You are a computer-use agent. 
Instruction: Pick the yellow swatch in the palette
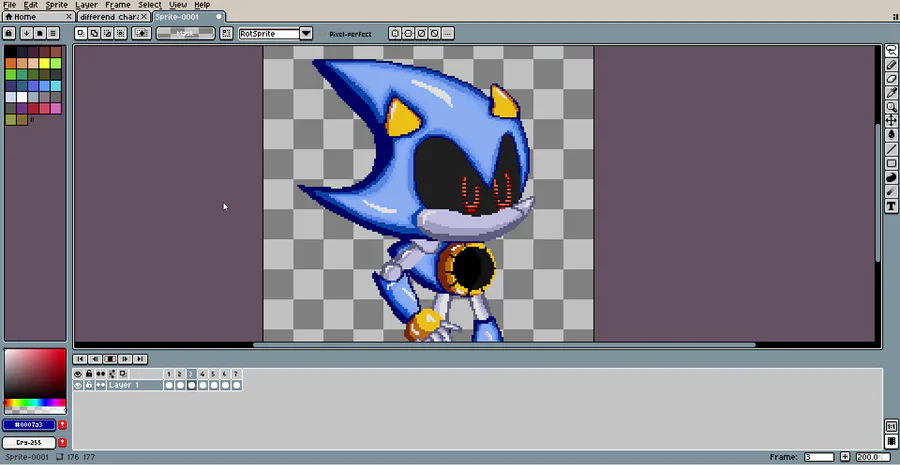click(x=44, y=63)
